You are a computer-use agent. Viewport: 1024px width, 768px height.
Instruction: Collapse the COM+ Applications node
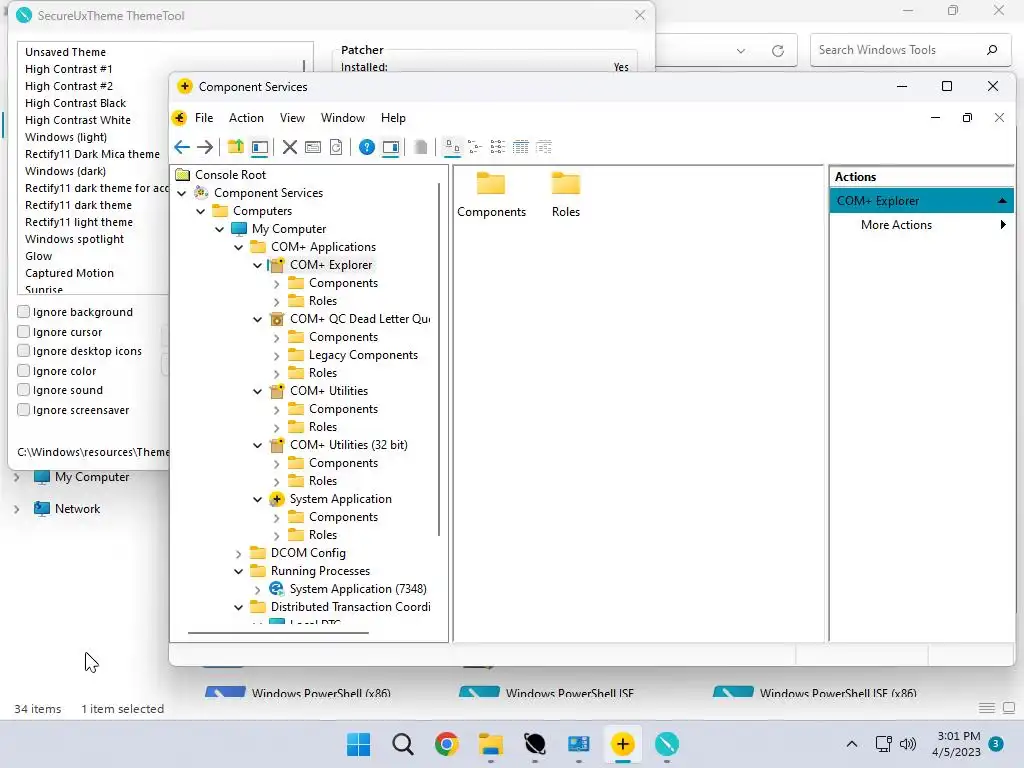[239, 247]
